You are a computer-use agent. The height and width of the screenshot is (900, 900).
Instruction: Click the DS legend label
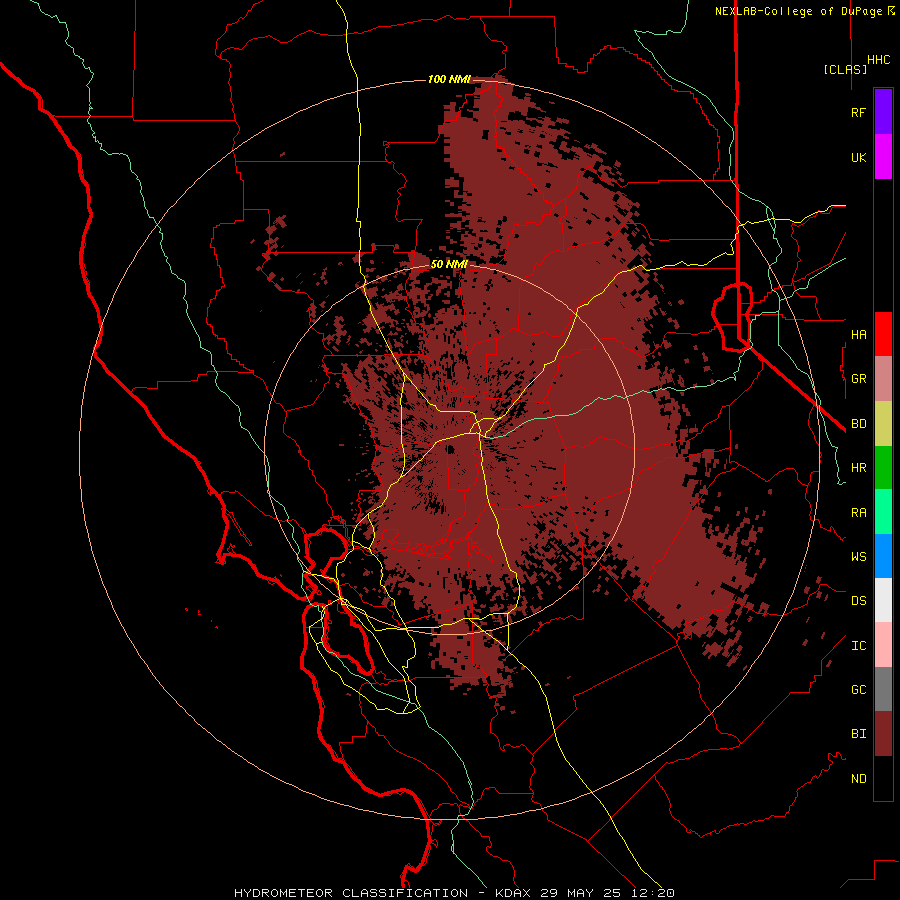tap(859, 600)
